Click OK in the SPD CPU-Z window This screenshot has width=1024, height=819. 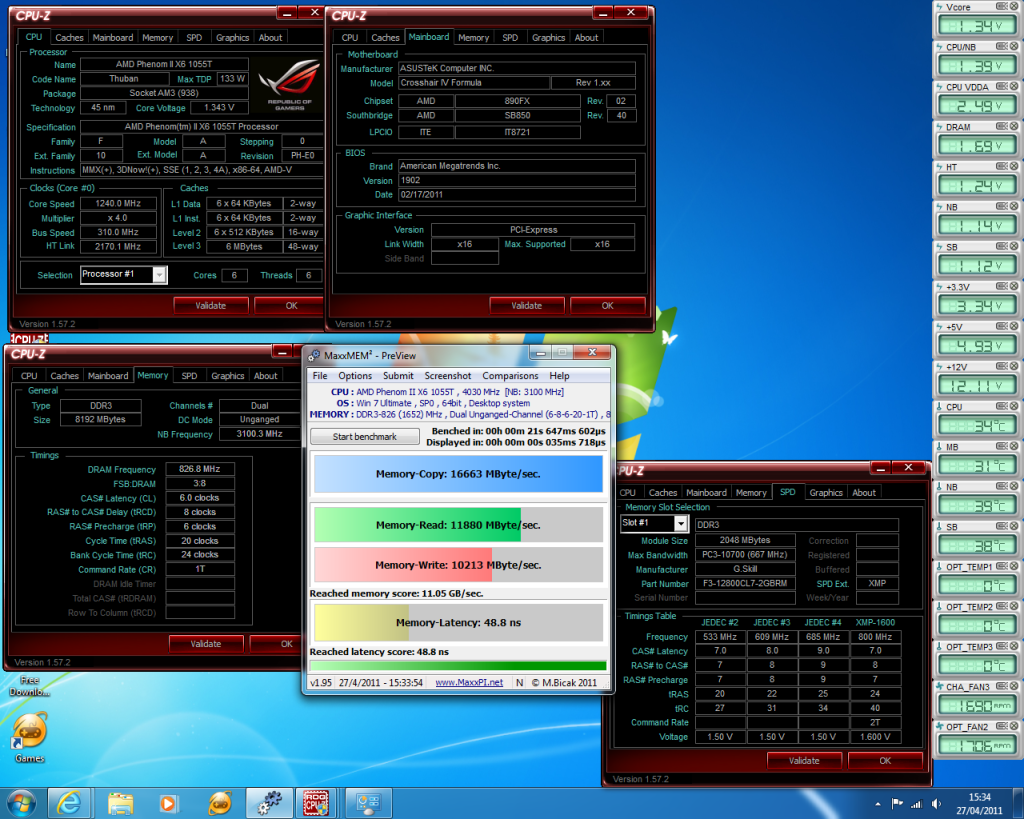tap(885, 760)
